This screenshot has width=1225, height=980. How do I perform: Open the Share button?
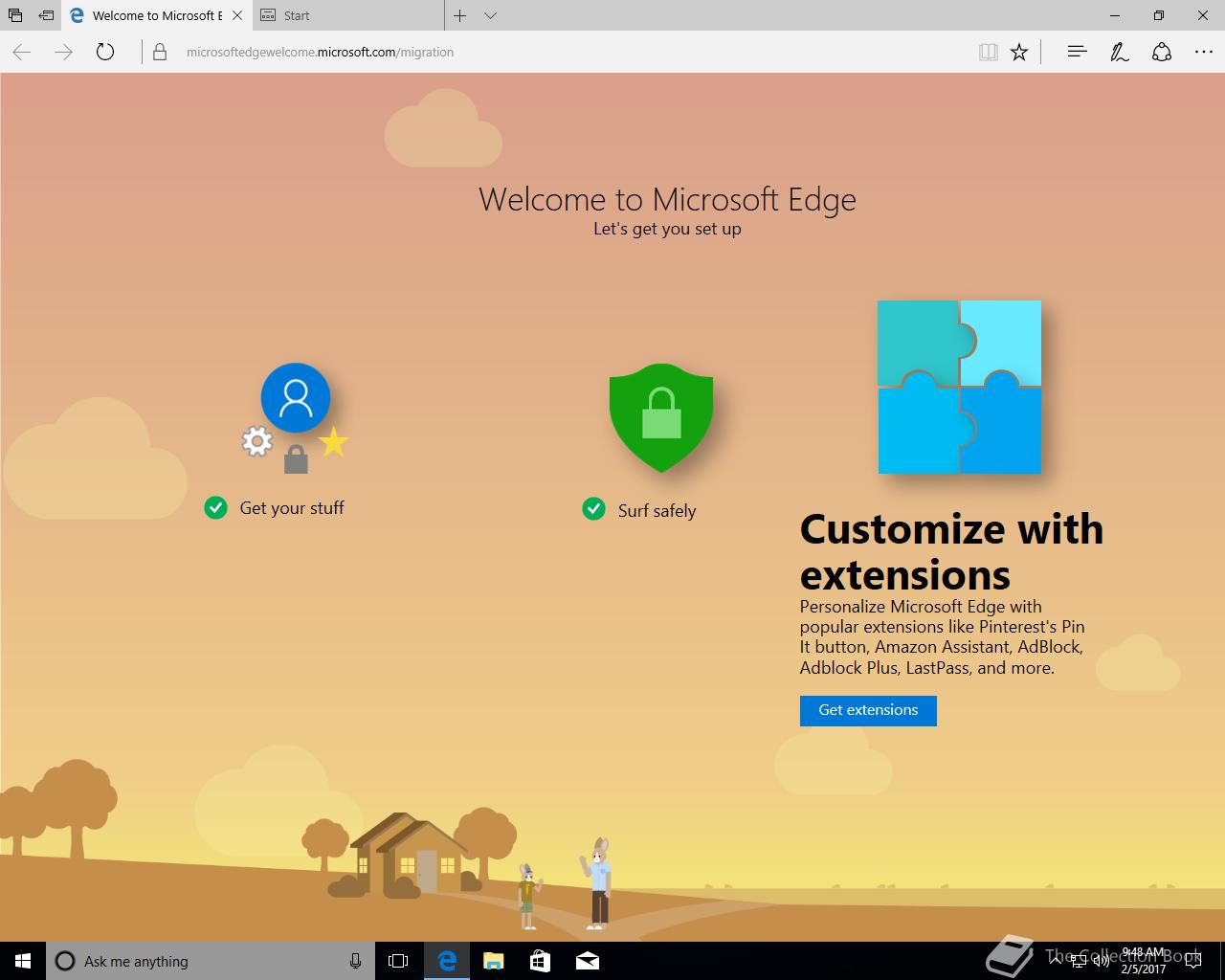click(x=1162, y=52)
